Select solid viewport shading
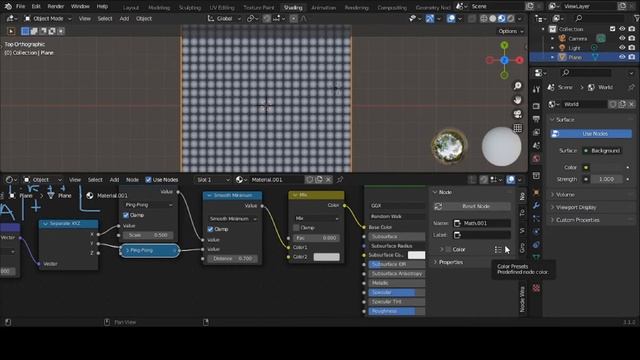Viewport: 640px width, 360px height. 493,19
